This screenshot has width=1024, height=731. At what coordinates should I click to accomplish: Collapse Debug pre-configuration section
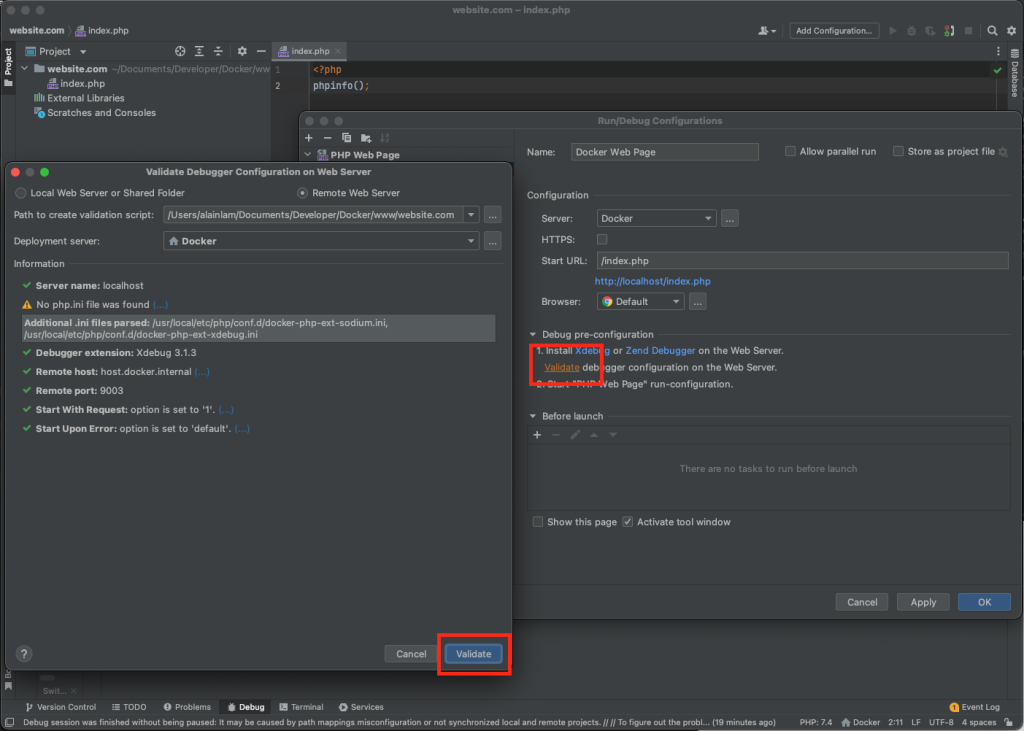533,334
